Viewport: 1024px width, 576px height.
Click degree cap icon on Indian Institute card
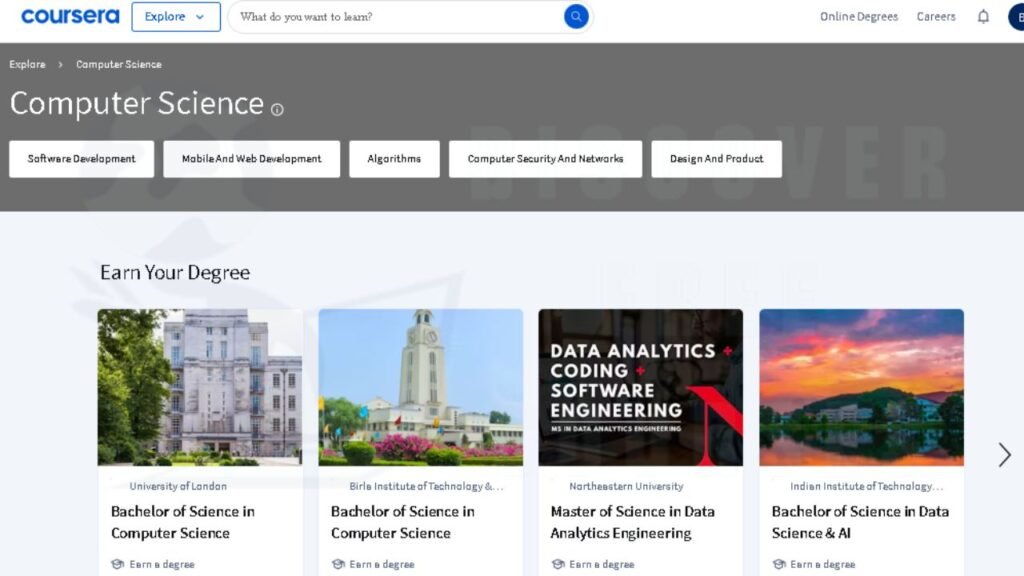(778, 564)
